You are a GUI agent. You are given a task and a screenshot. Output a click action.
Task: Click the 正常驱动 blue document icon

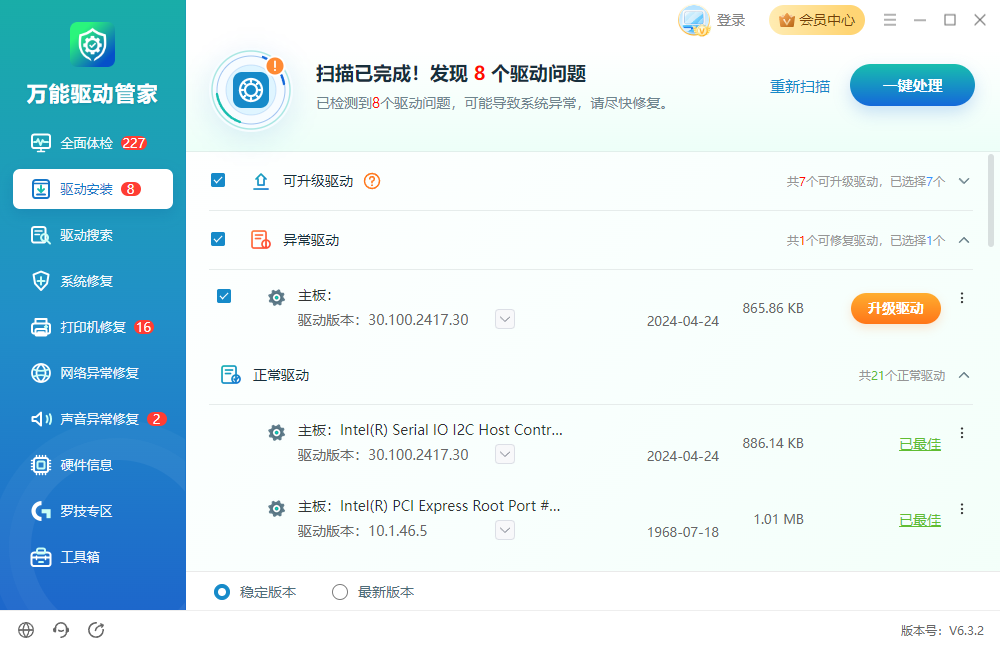pos(230,375)
